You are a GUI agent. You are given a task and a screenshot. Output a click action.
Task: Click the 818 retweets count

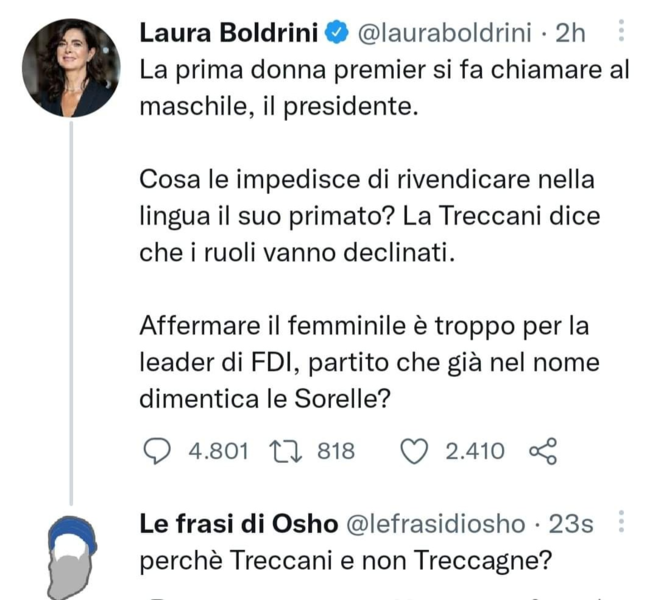click(336, 452)
